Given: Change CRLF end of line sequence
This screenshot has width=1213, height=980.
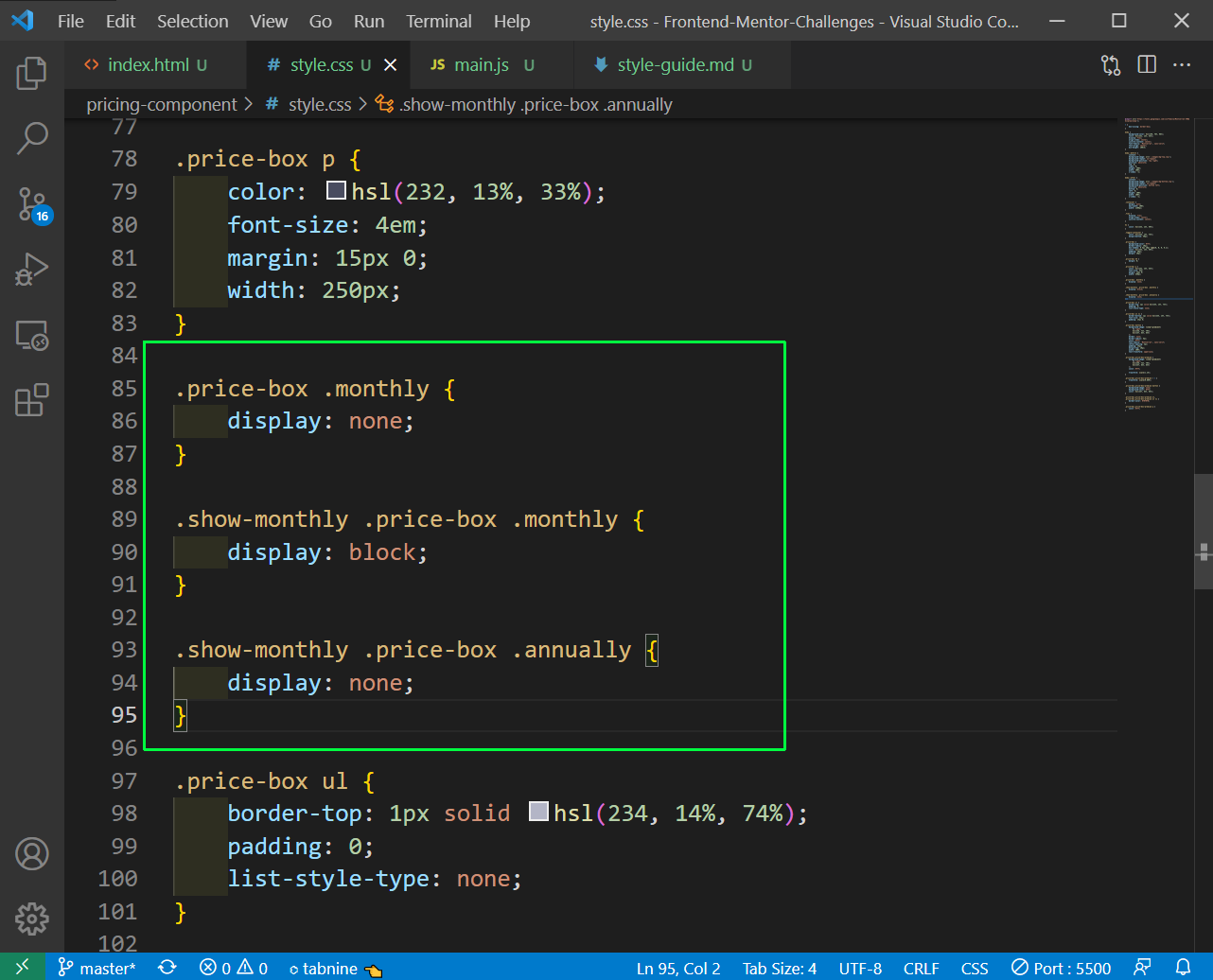Looking at the screenshot, I should coord(922,968).
